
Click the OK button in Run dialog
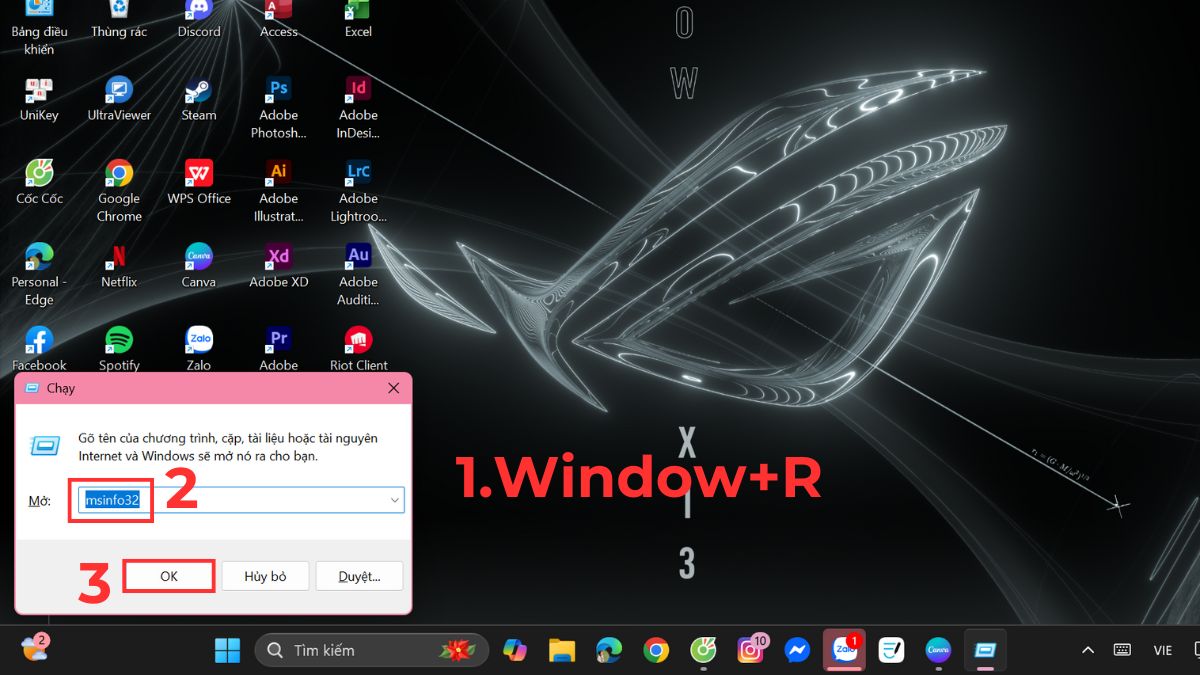(x=168, y=576)
